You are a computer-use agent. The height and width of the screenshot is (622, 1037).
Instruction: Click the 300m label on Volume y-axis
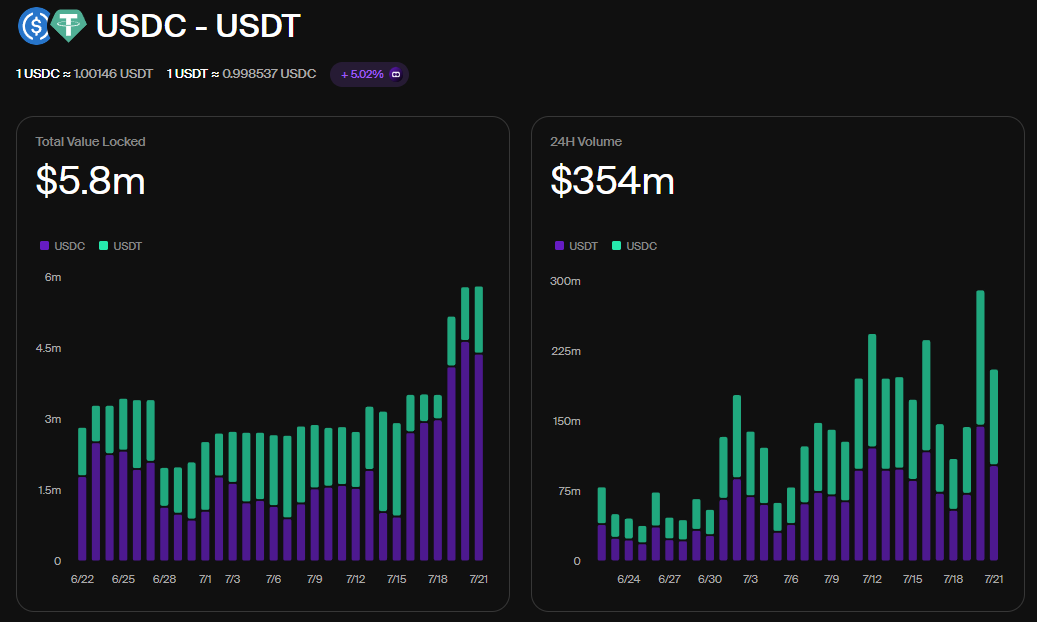(565, 281)
